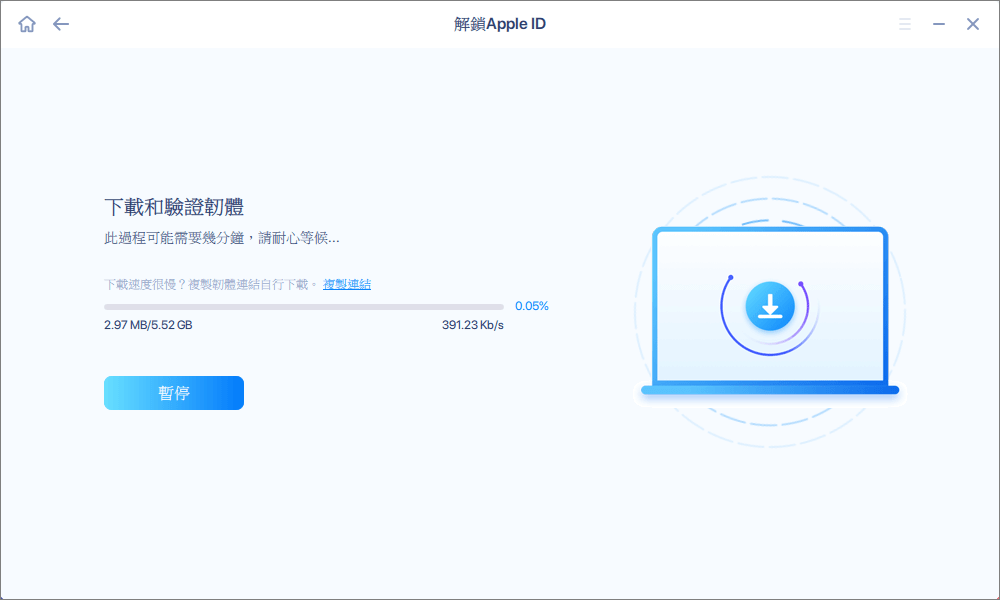Pause the firmware download
Image resolution: width=1000 pixels, height=600 pixels.
tap(173, 392)
